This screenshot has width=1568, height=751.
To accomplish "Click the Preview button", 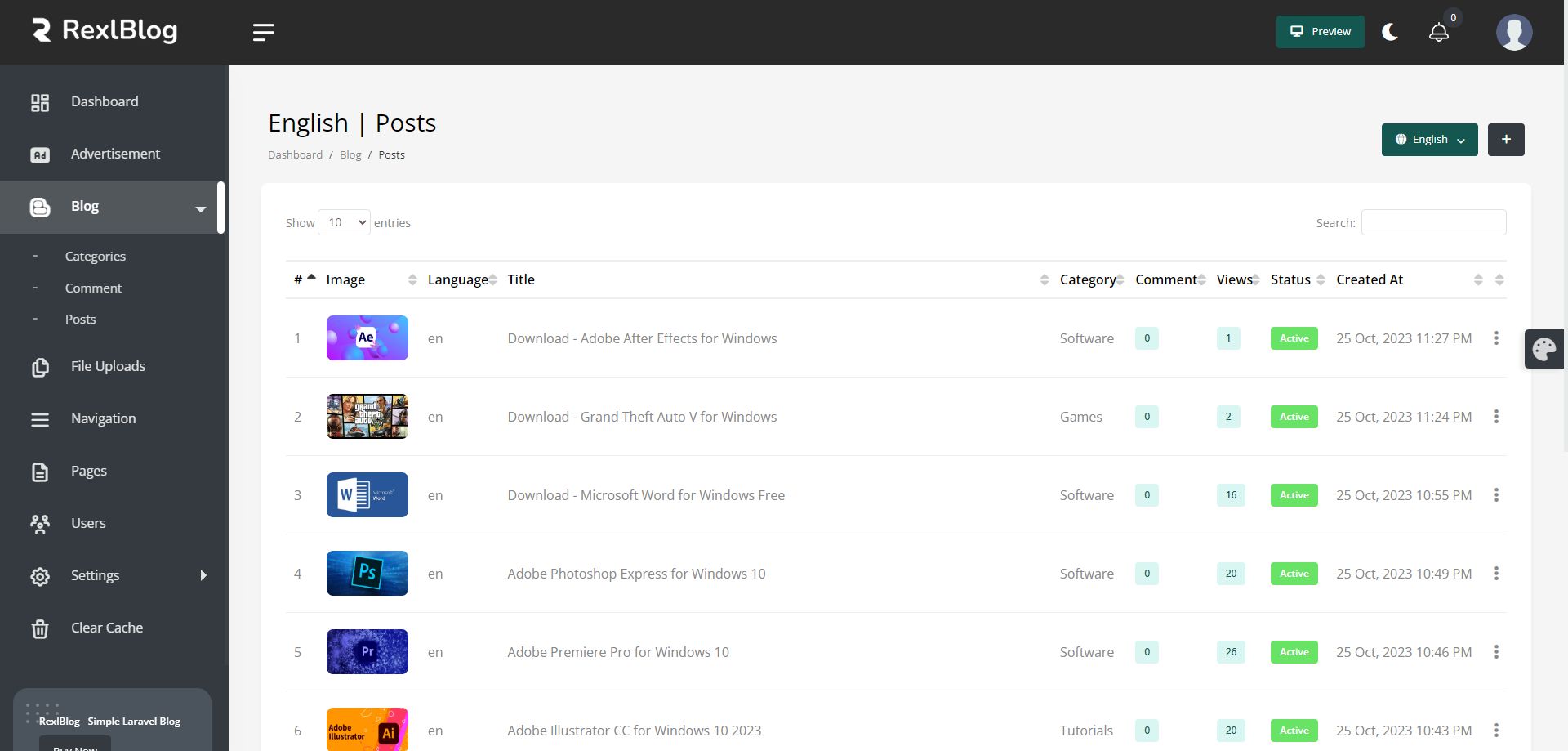I will tap(1320, 32).
